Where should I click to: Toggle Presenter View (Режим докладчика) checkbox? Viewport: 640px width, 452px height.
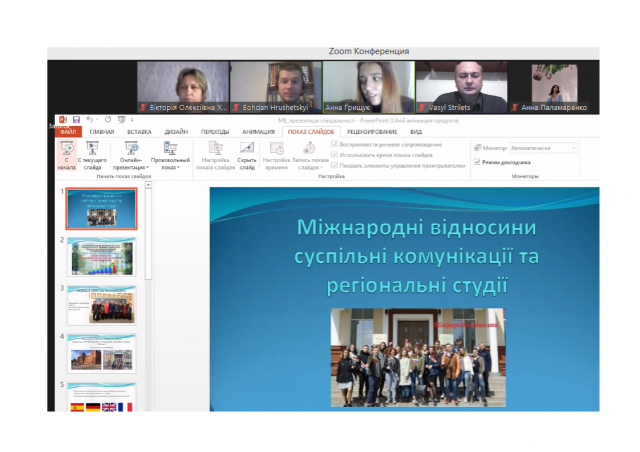(x=477, y=162)
